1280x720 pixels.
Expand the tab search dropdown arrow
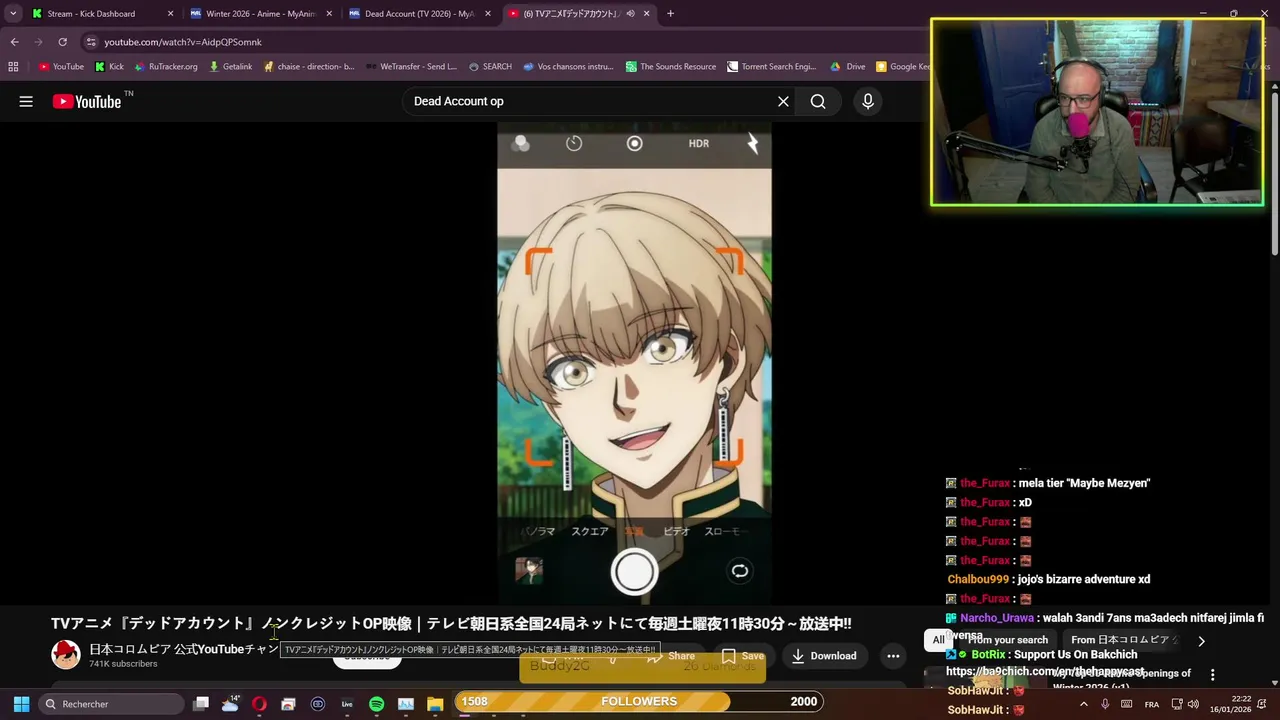[13, 14]
